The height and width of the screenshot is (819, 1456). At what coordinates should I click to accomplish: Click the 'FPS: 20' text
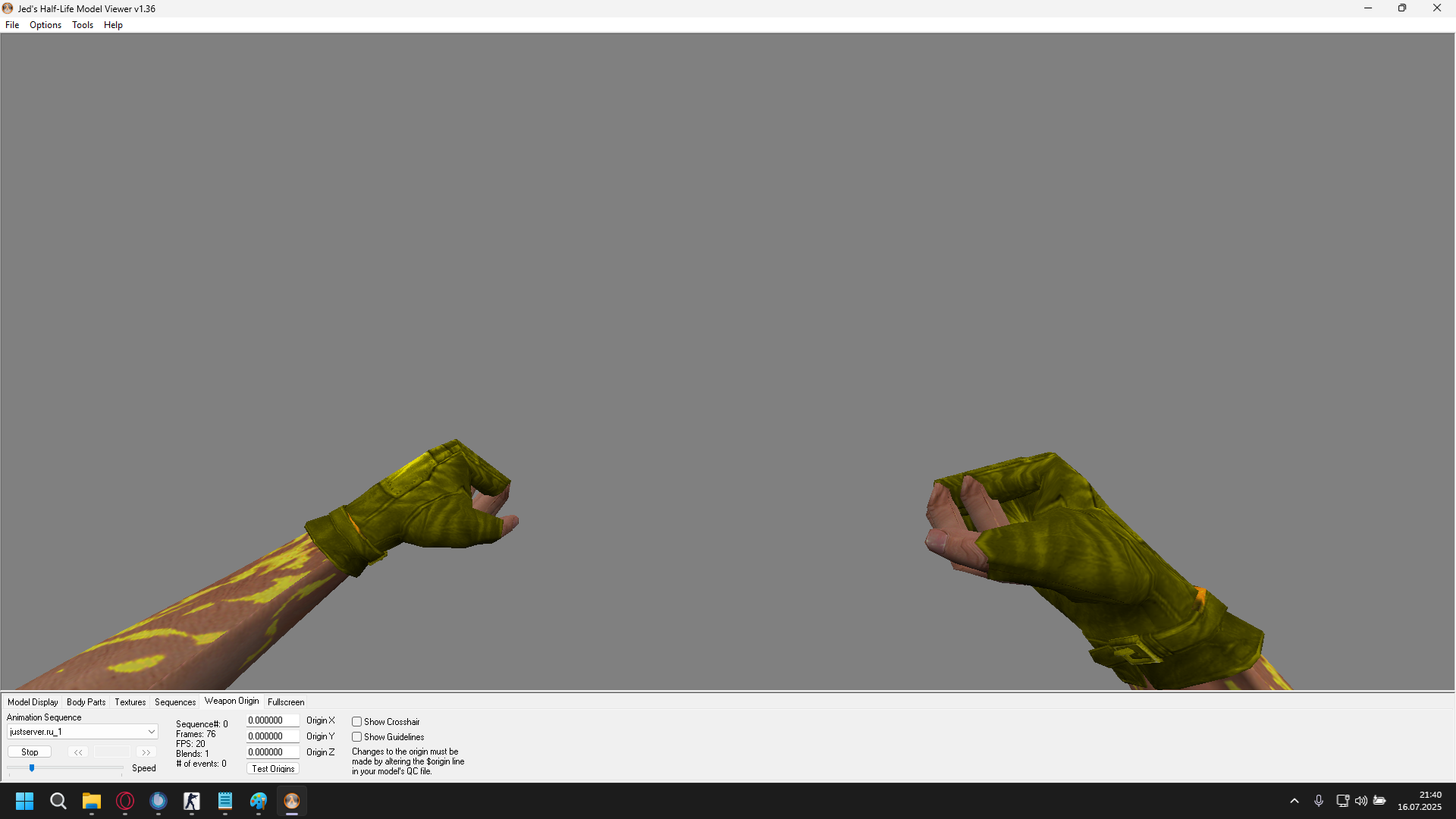coord(190,744)
